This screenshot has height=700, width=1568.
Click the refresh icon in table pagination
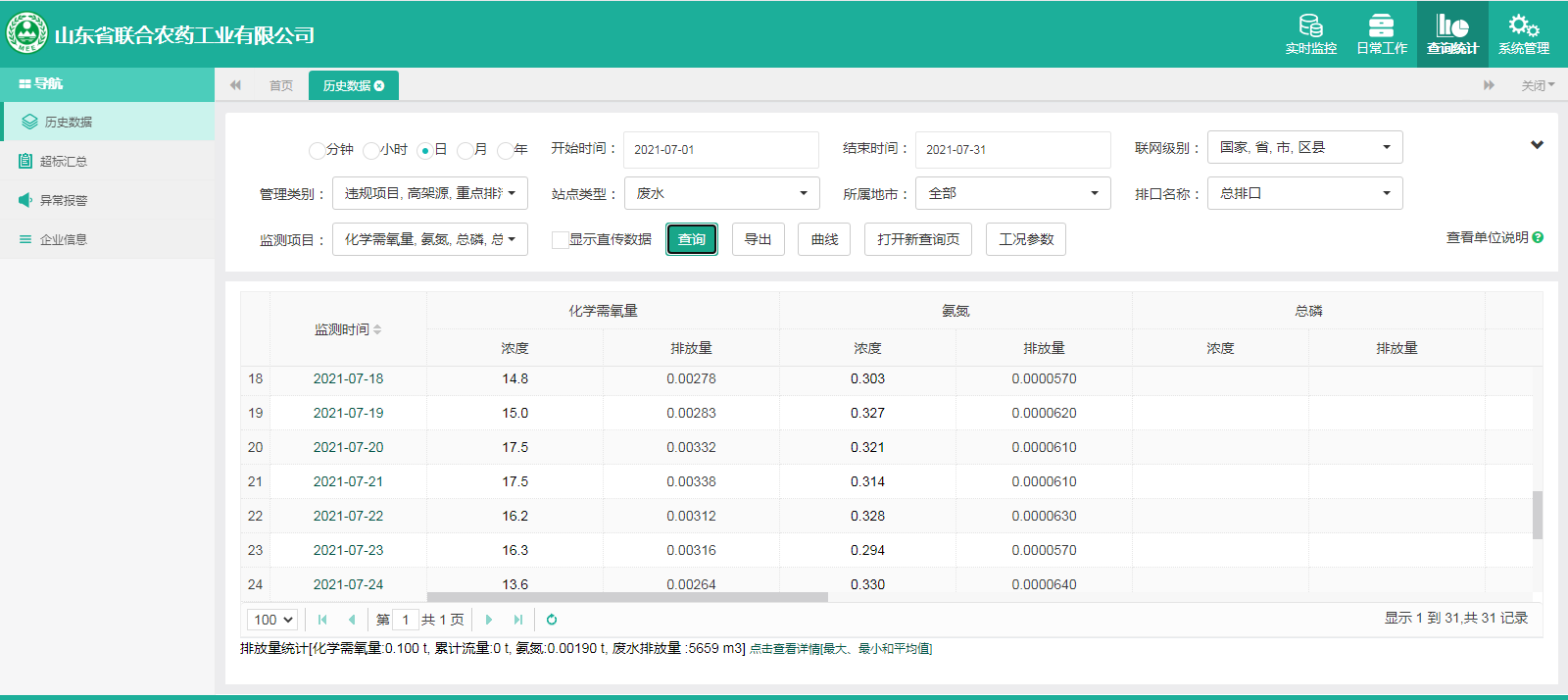pyautogui.click(x=552, y=620)
